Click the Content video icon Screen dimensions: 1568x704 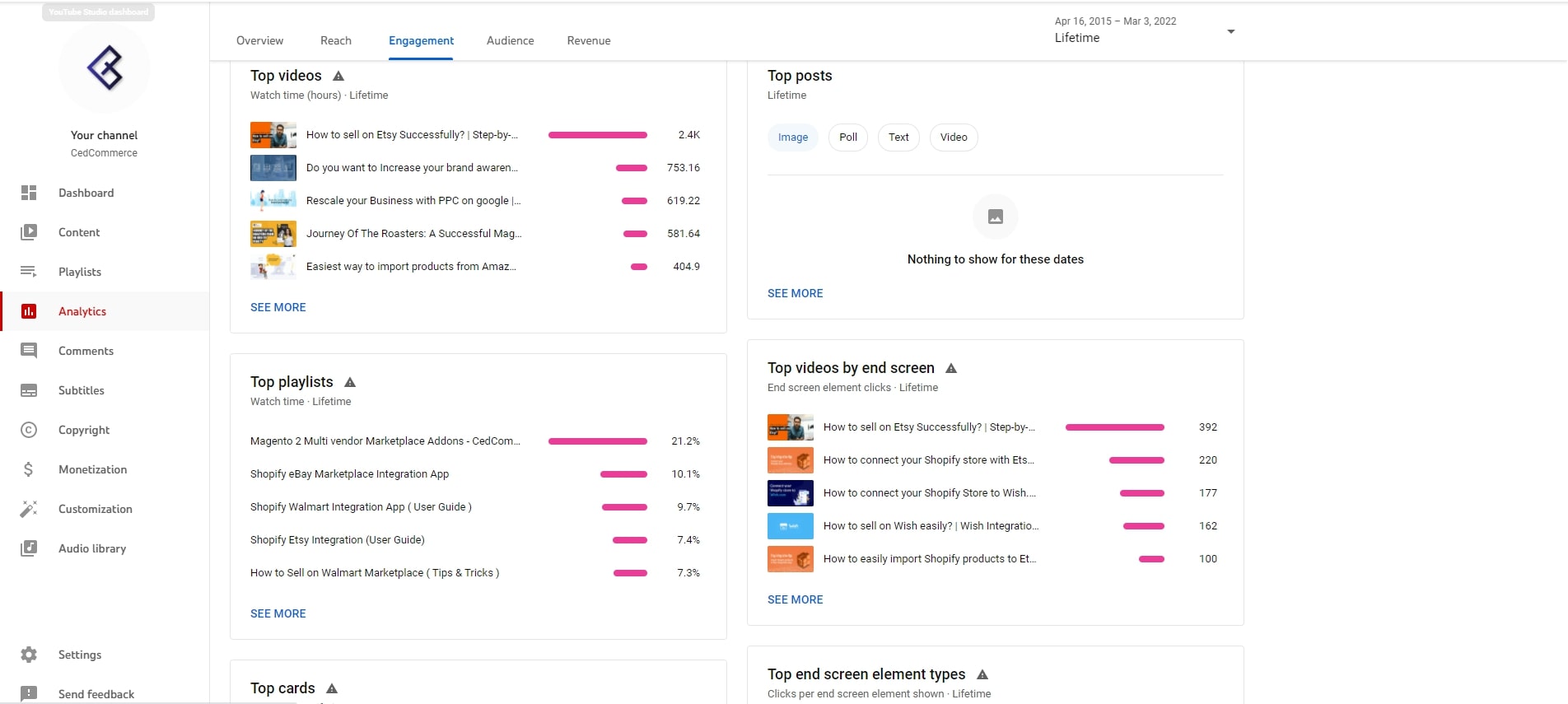29,232
